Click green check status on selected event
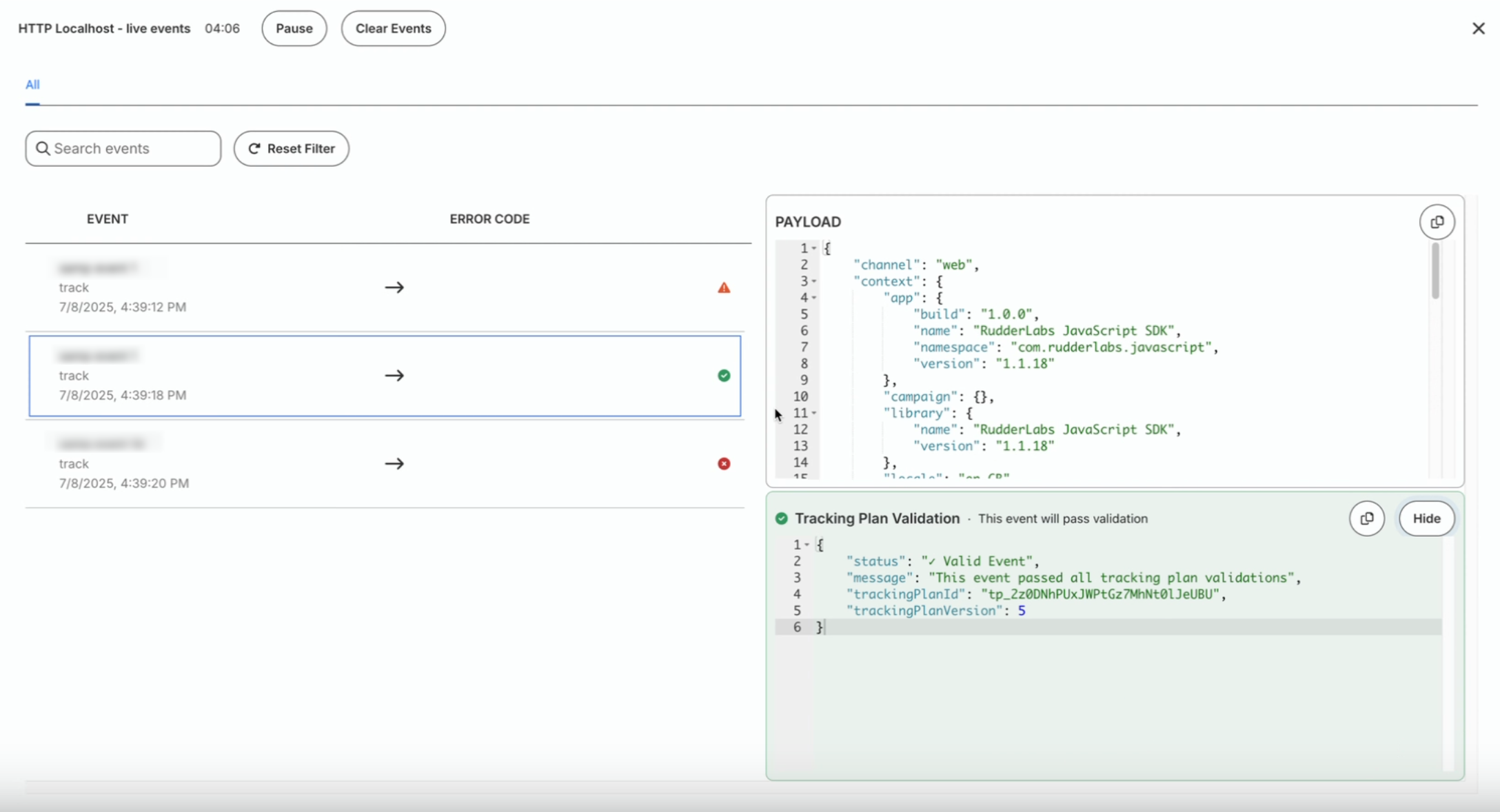Image resolution: width=1500 pixels, height=812 pixels. (724, 376)
